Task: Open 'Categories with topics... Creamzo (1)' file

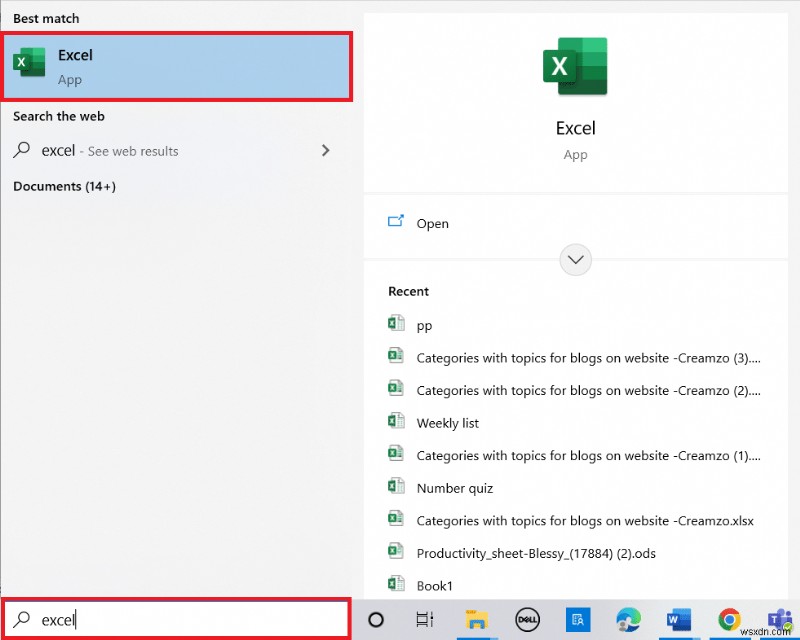Action: pyautogui.click(x=588, y=456)
